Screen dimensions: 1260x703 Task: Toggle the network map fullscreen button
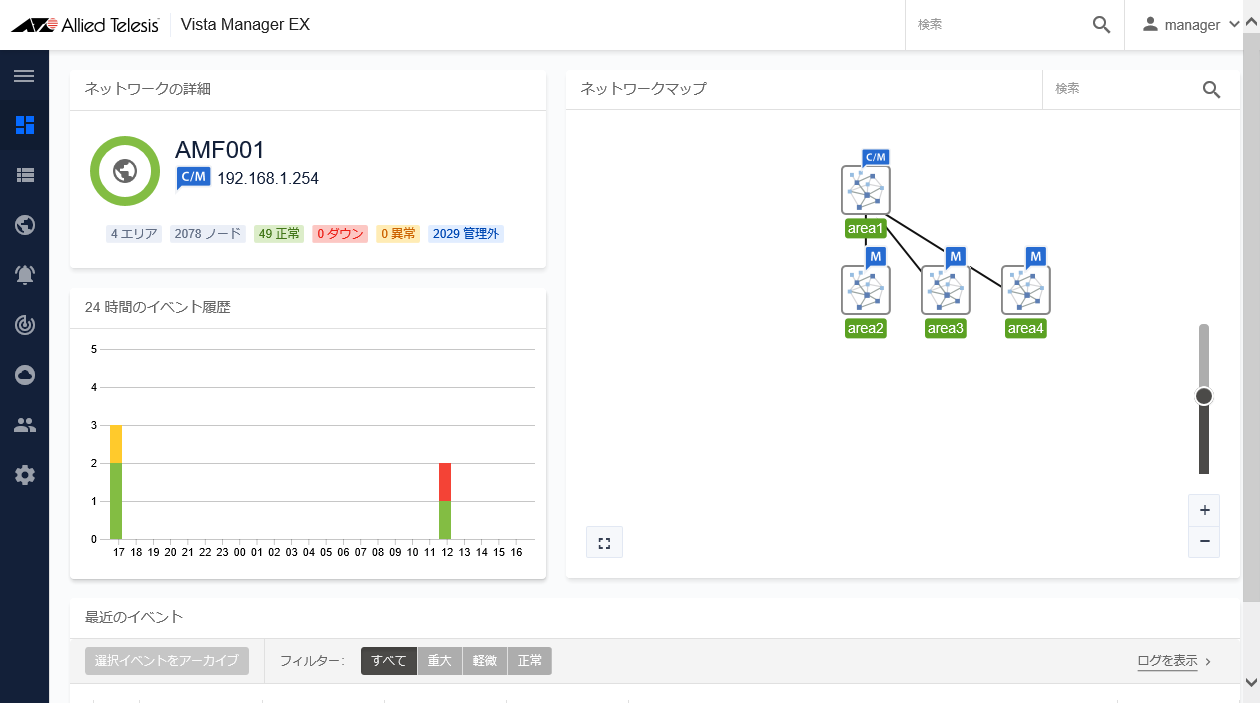[604, 543]
